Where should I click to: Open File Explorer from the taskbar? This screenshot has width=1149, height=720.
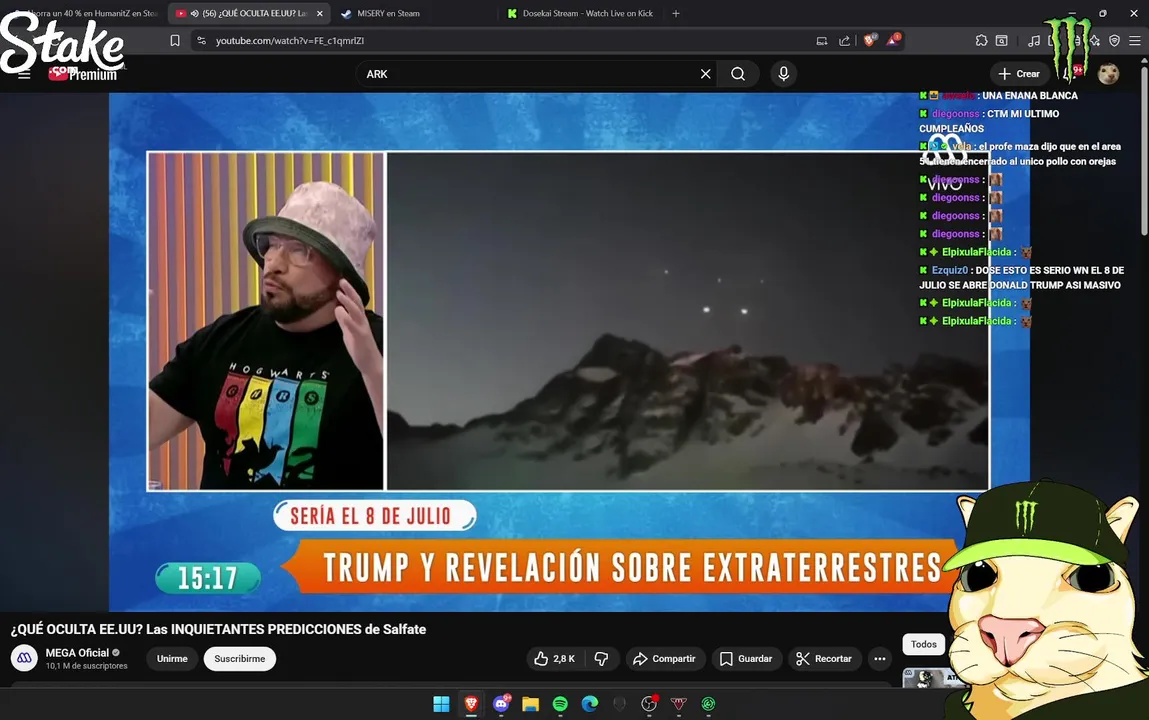[x=531, y=704]
